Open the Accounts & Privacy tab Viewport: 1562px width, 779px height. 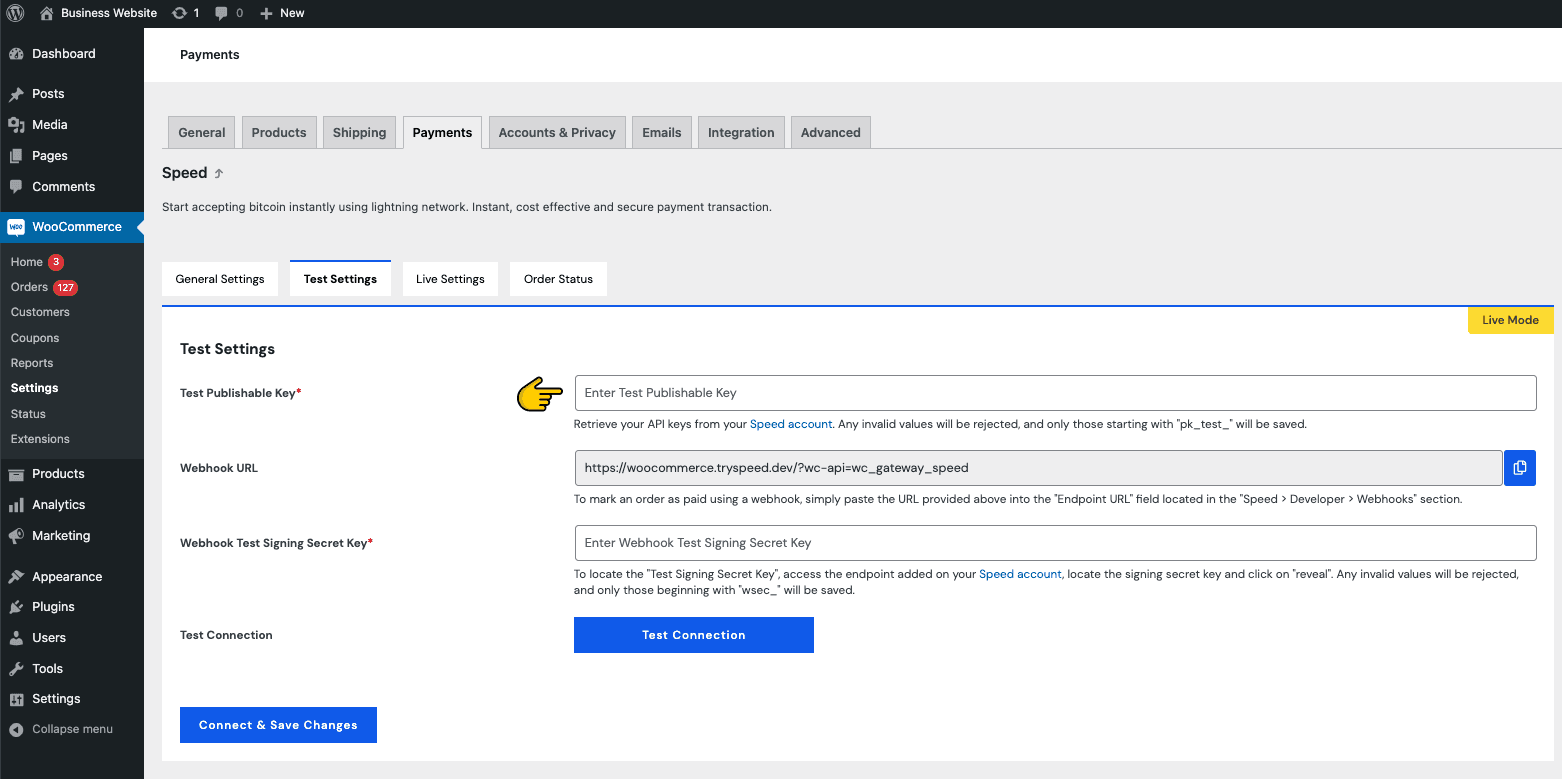(x=557, y=133)
